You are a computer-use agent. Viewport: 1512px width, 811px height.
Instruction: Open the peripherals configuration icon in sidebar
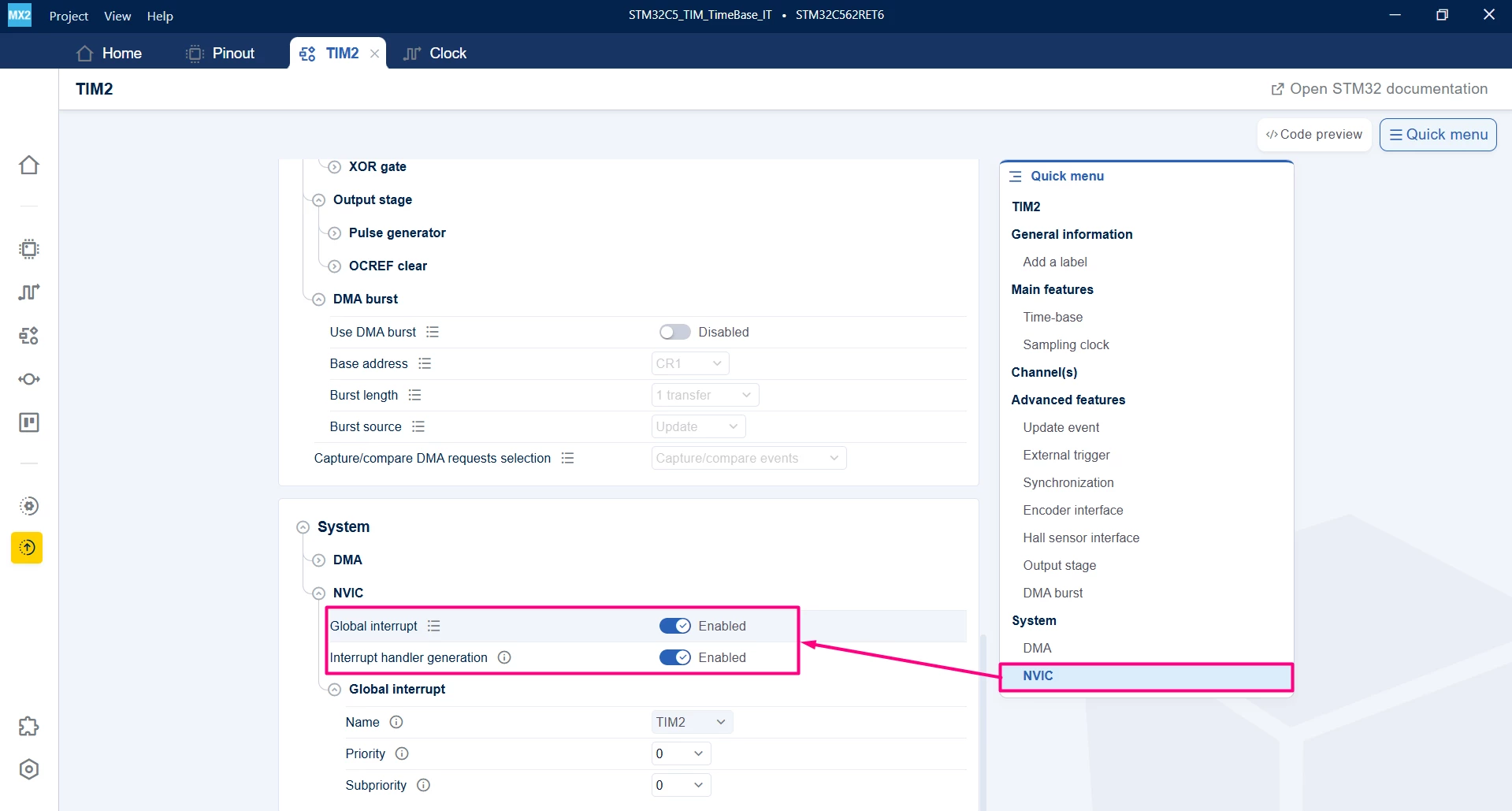[29, 336]
